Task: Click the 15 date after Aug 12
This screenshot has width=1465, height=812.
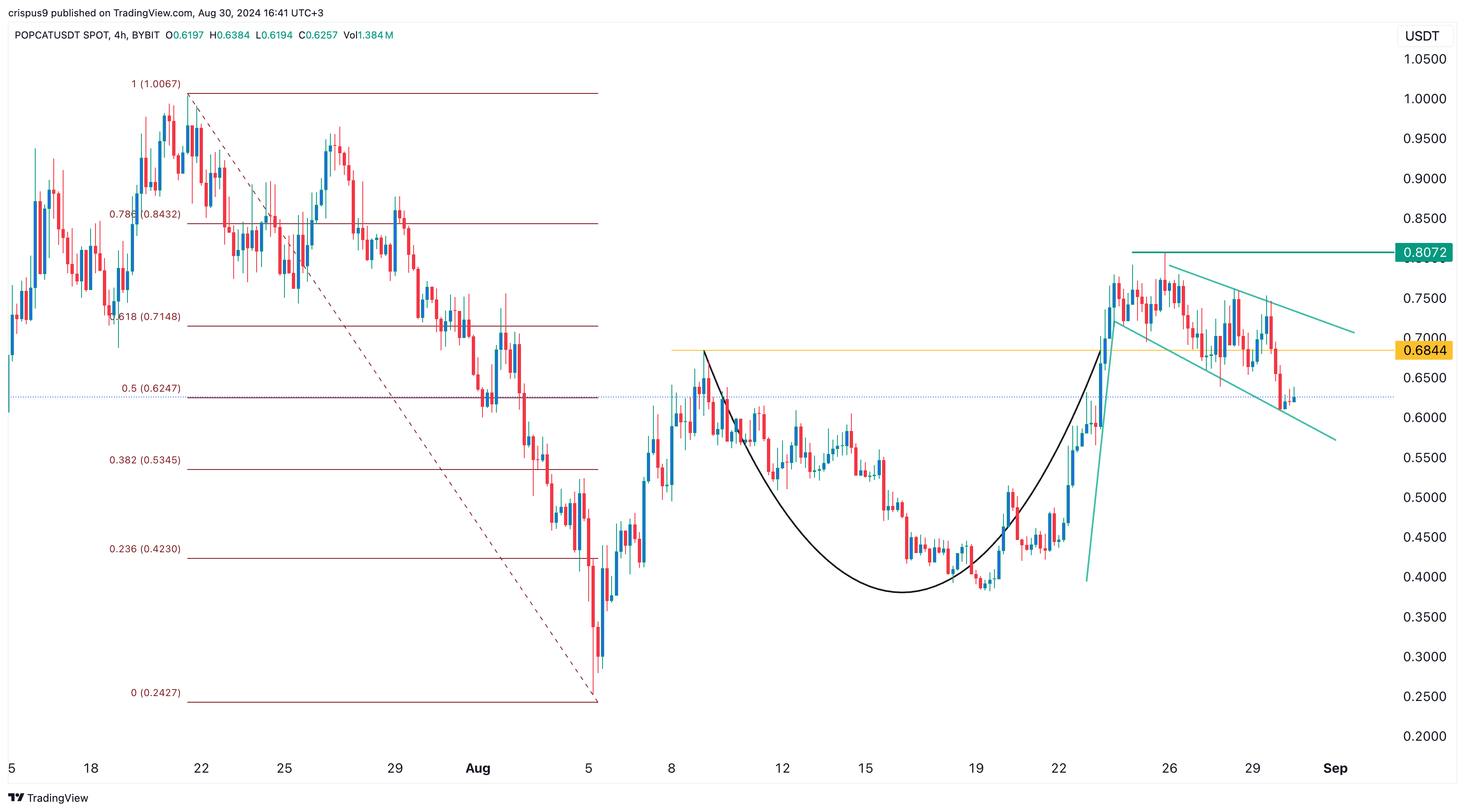Action: pos(865,768)
